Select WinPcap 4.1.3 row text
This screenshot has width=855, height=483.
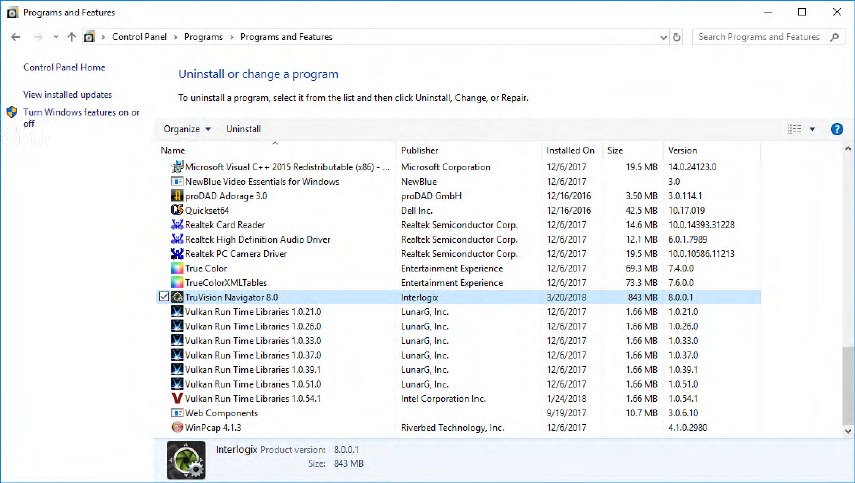click(213, 427)
